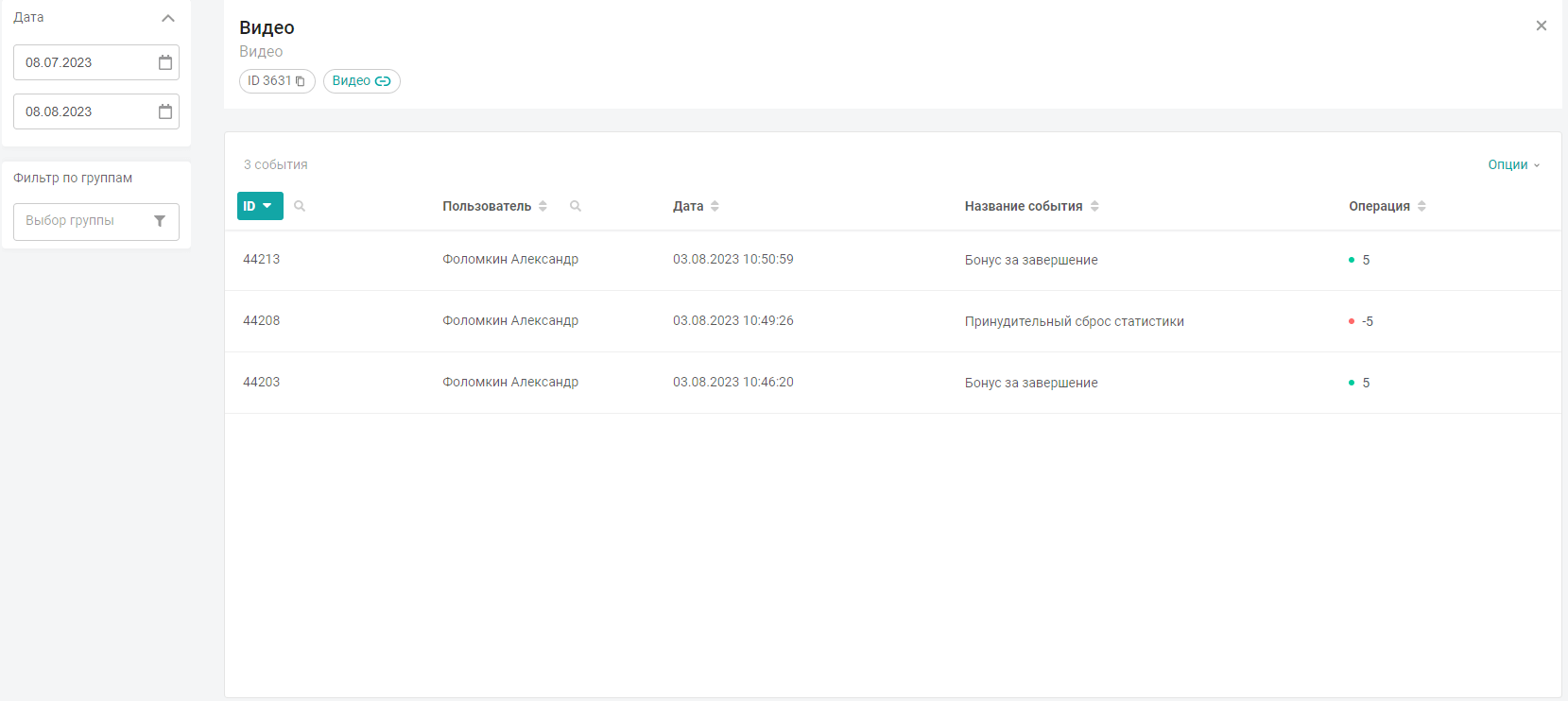The image size is (1568, 701).
Task: Collapse the Дата filter section
Action: (x=168, y=18)
